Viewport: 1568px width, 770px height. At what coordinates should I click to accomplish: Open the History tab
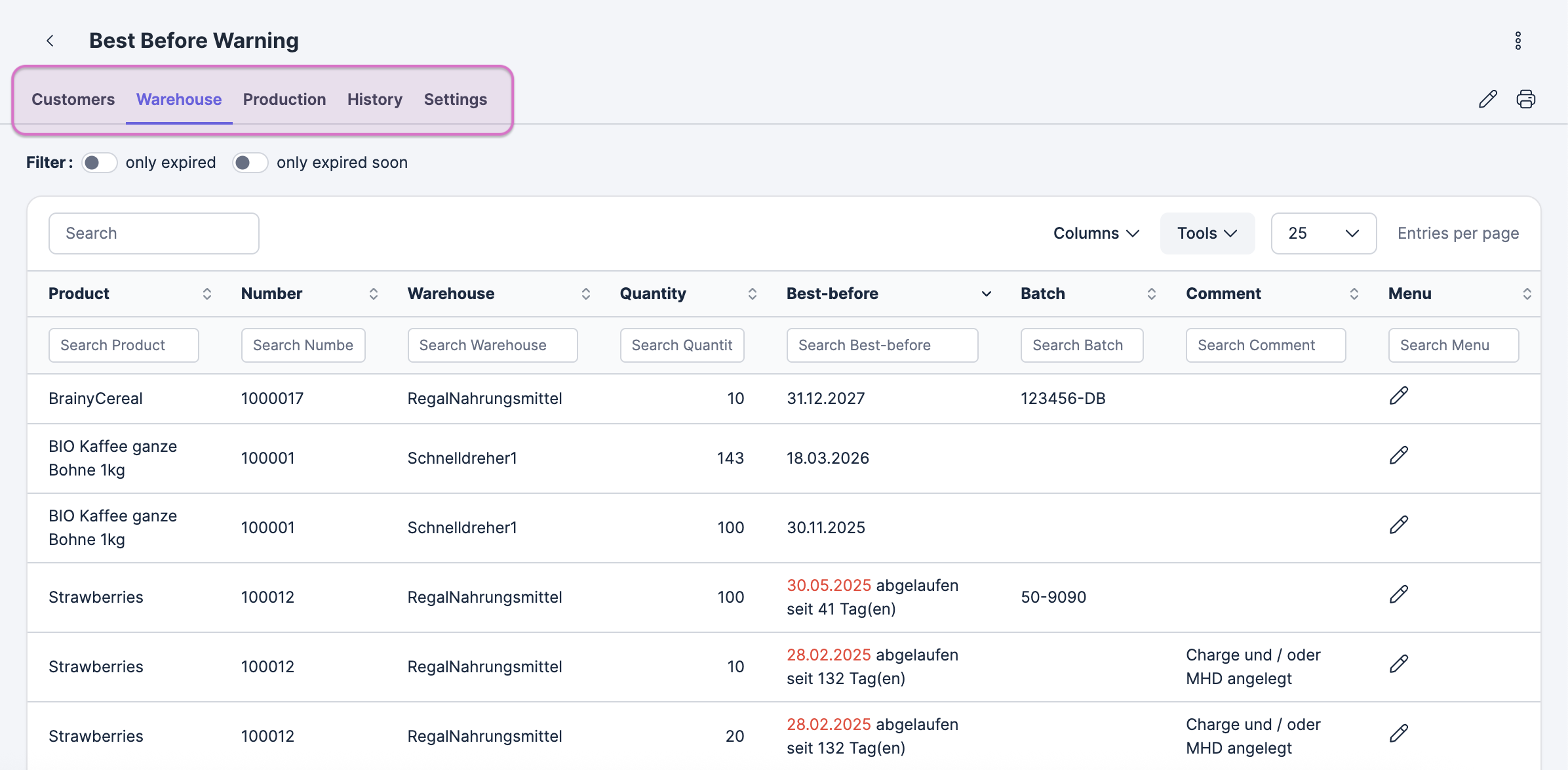click(374, 99)
